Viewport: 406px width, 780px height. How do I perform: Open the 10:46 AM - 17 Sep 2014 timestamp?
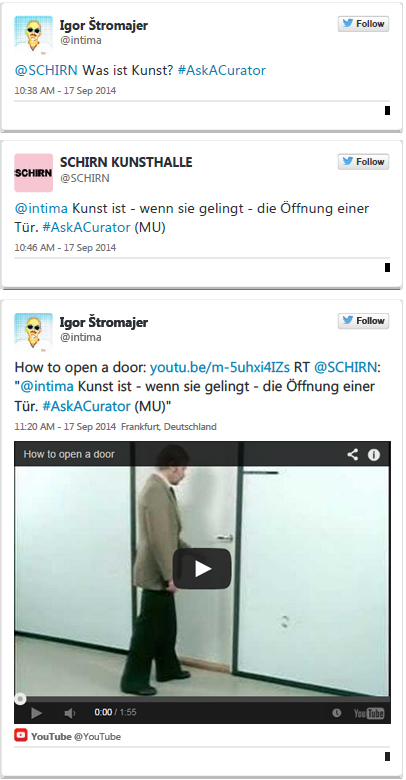pos(65,248)
